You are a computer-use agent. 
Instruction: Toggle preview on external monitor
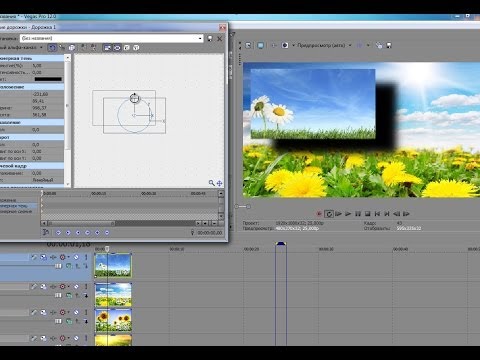(x=260, y=45)
